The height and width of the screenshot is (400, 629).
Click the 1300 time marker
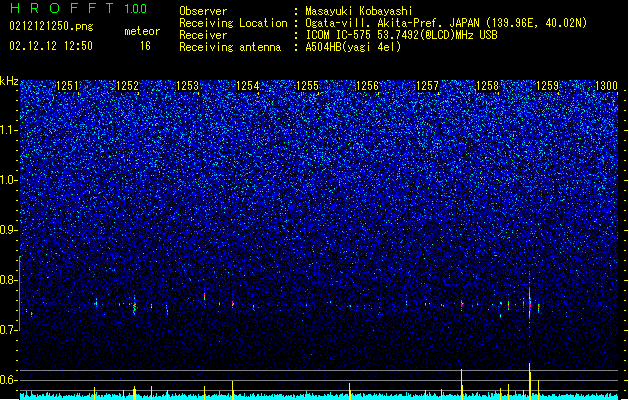607,86
